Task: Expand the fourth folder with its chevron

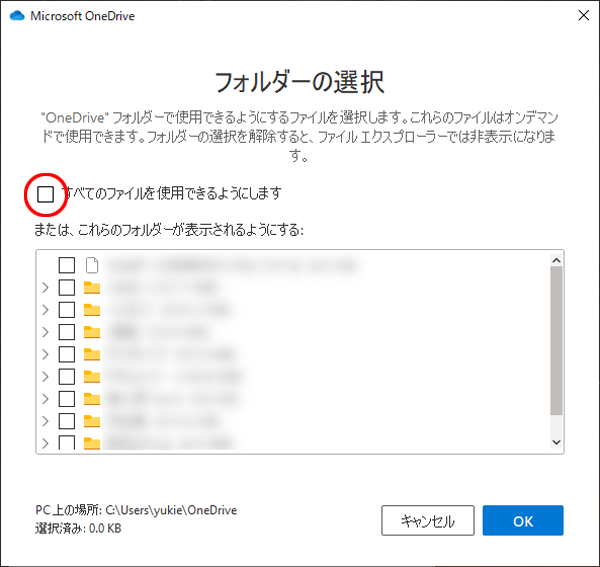Action: (x=45, y=354)
